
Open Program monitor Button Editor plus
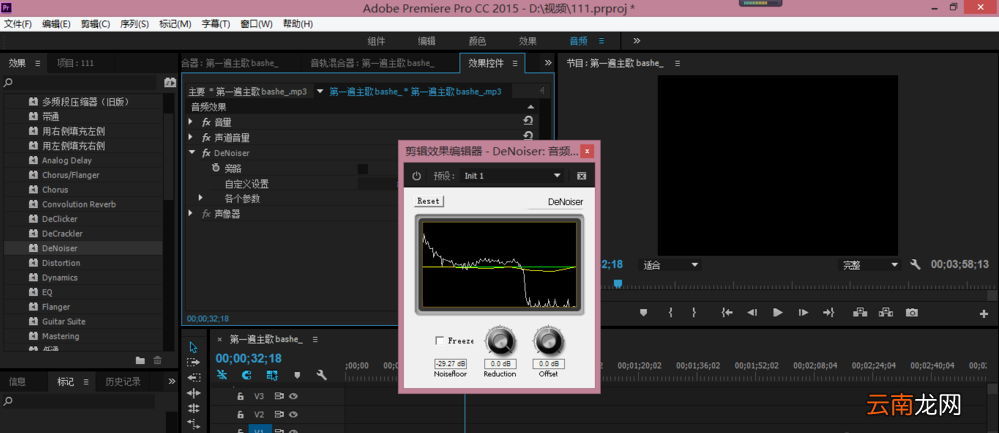[x=984, y=313]
